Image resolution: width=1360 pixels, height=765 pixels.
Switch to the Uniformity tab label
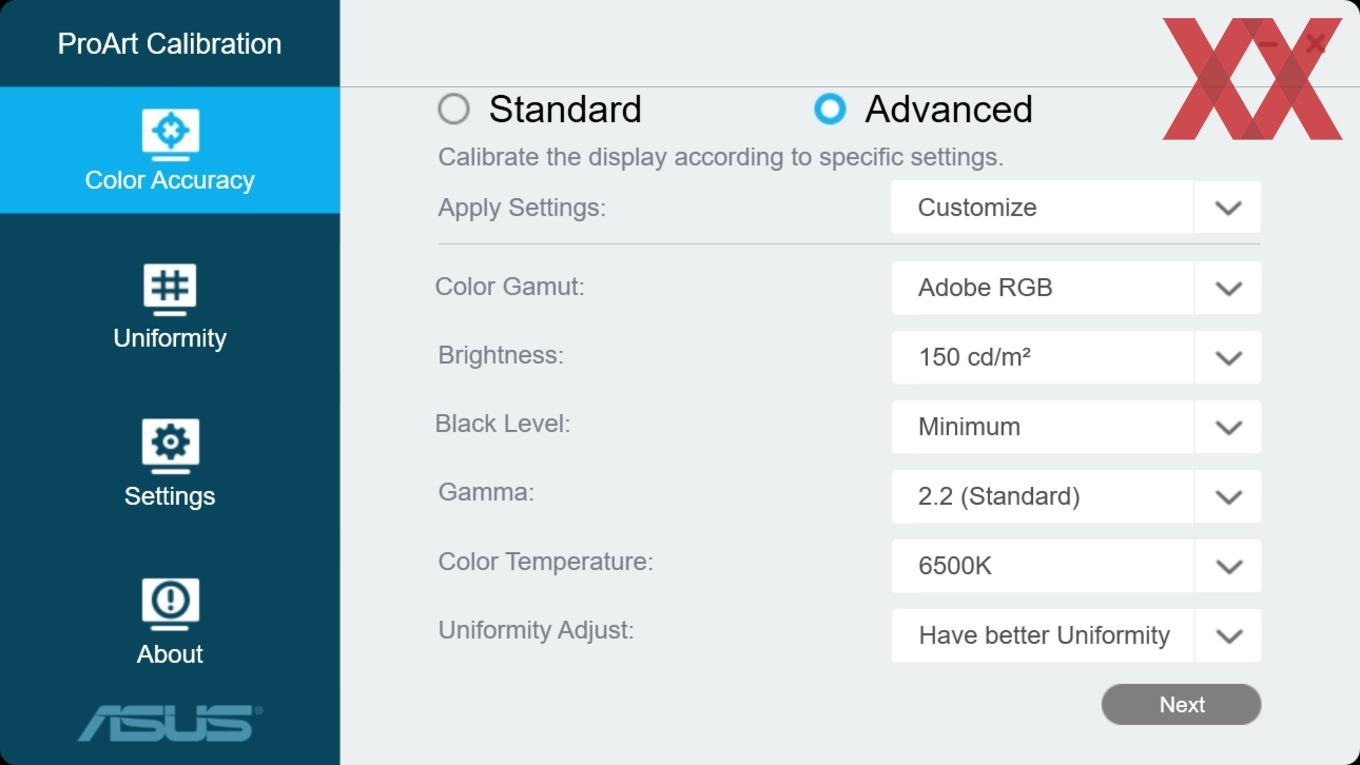tap(170, 338)
